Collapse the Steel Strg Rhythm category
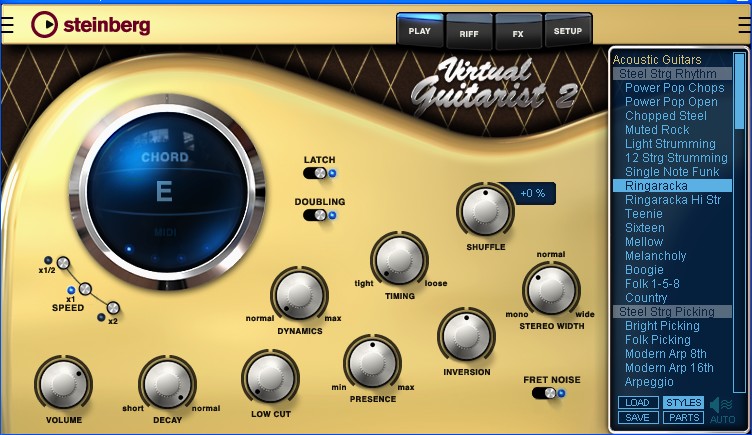 [x=672, y=73]
